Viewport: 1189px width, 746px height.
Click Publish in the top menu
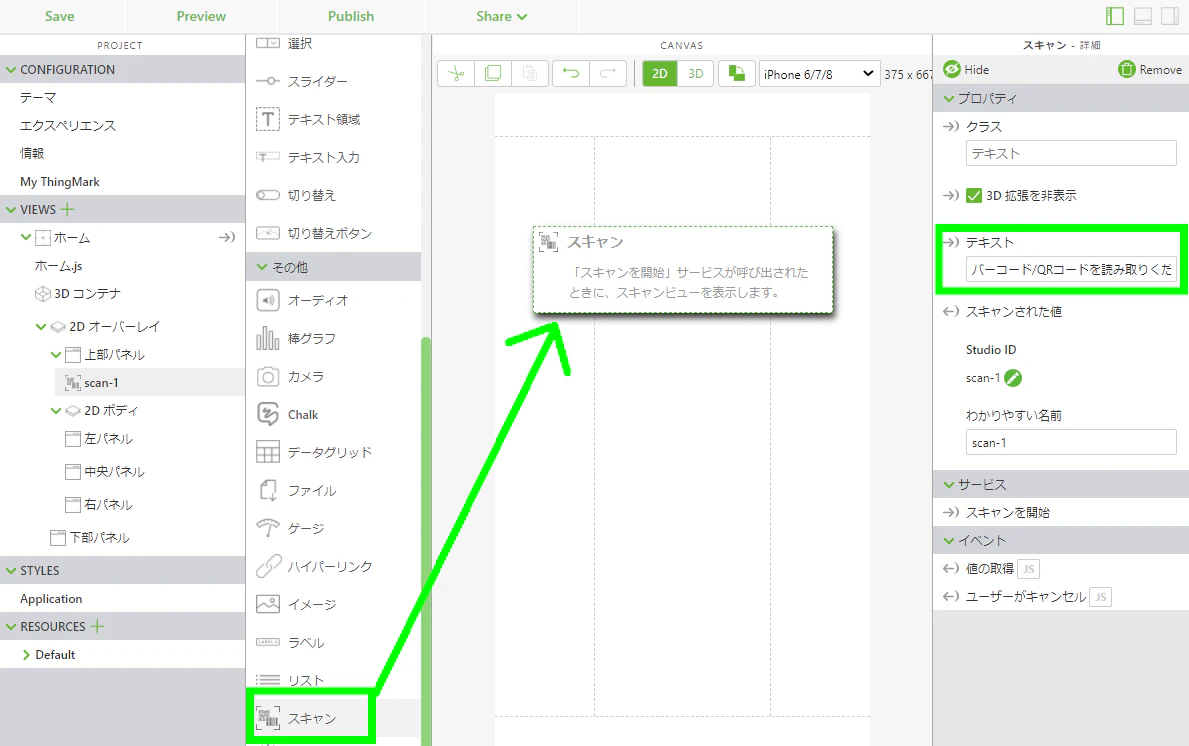[351, 16]
